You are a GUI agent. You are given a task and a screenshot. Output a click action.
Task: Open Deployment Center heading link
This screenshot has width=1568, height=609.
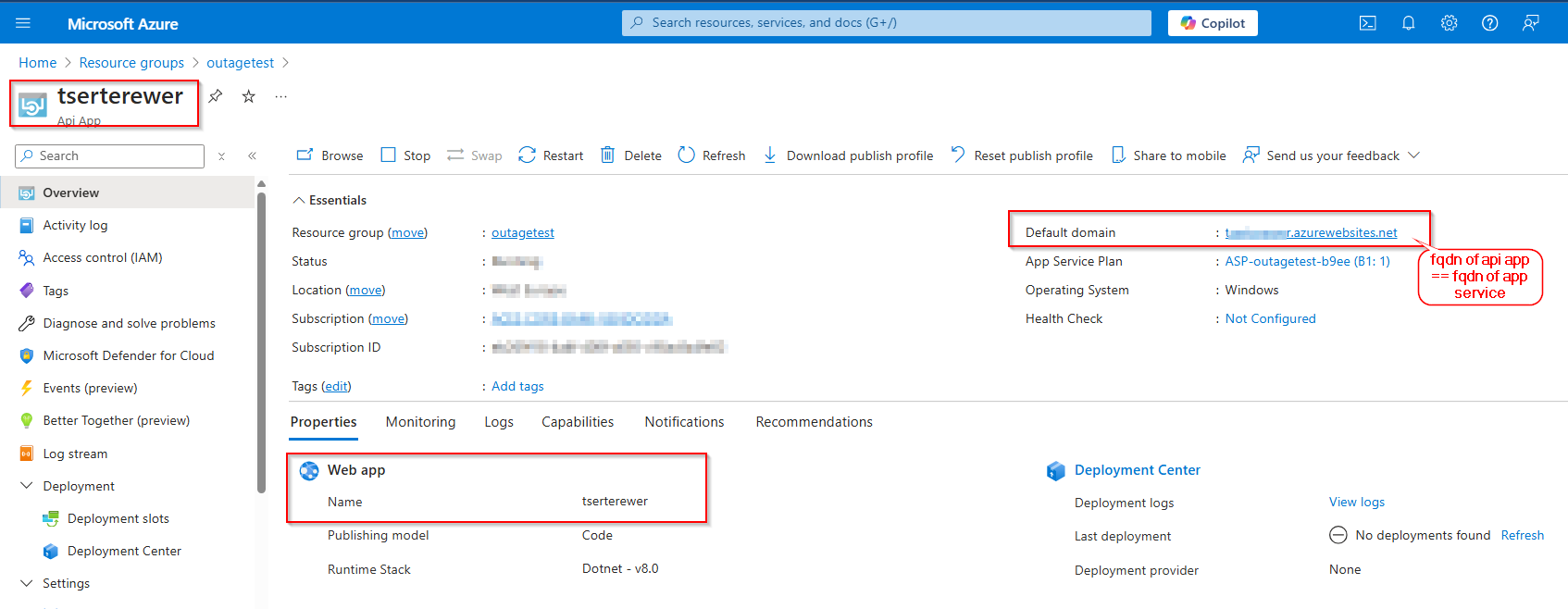click(x=1137, y=470)
